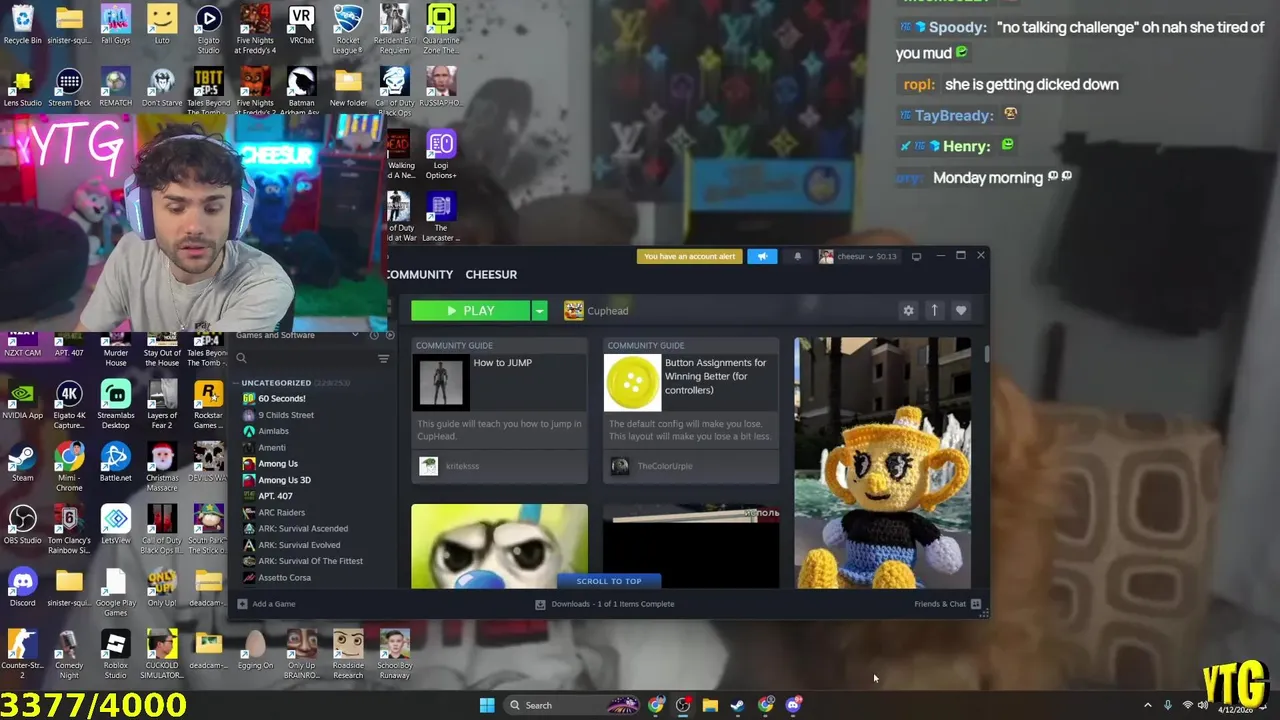Select Rocket League desktop shortcut

coord(348,30)
